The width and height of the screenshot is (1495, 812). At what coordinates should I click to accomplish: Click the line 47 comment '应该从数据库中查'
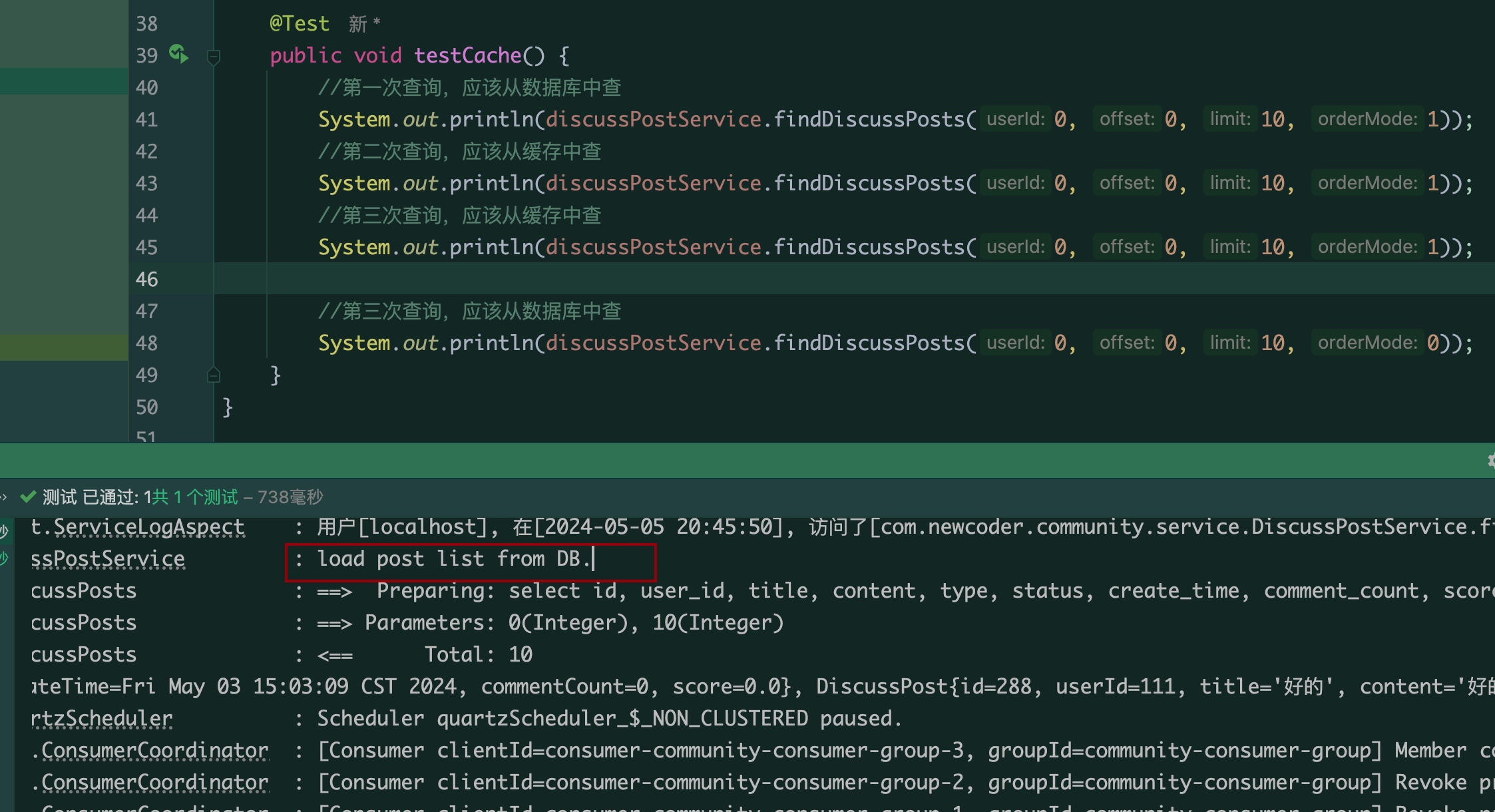click(x=542, y=311)
